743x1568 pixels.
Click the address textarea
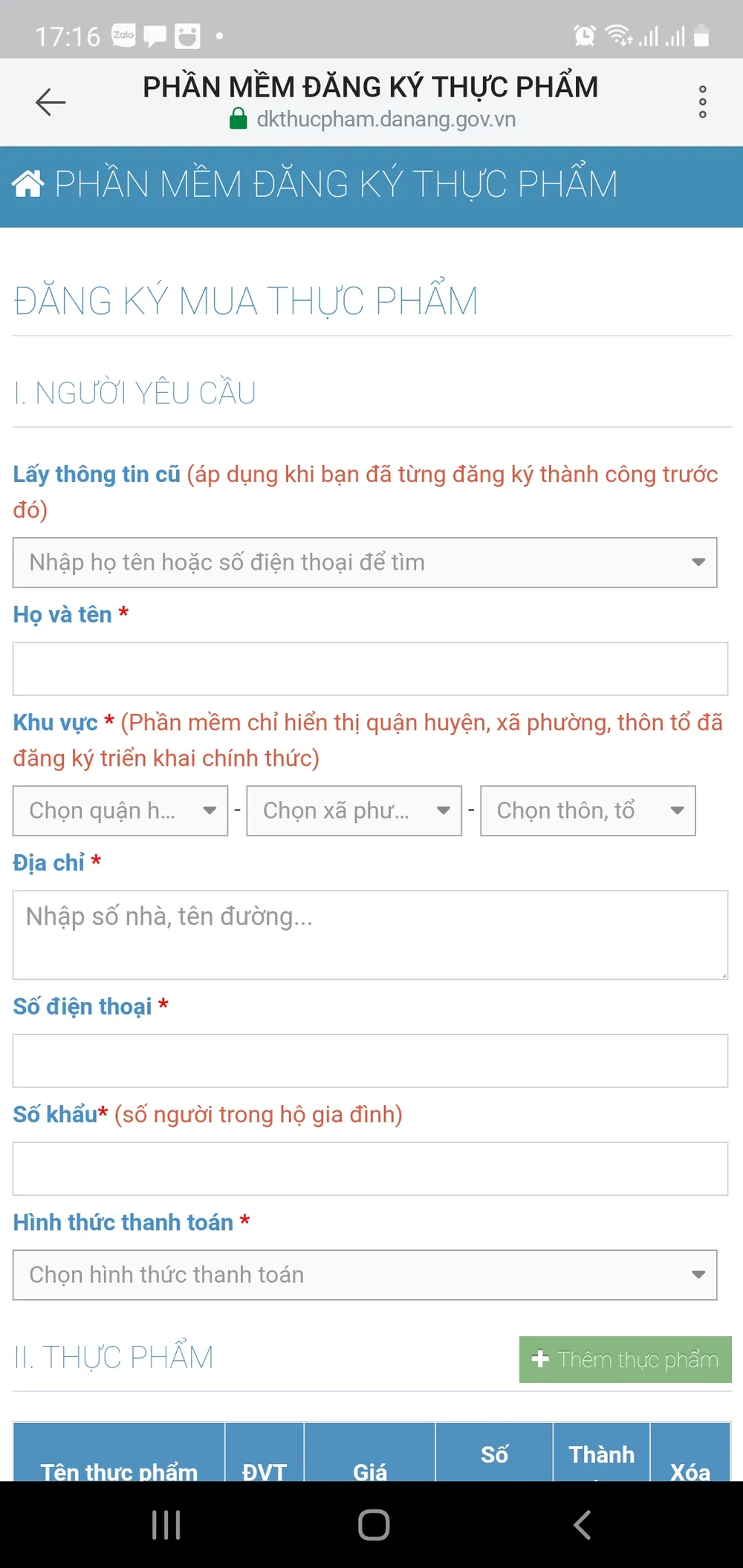(370, 934)
